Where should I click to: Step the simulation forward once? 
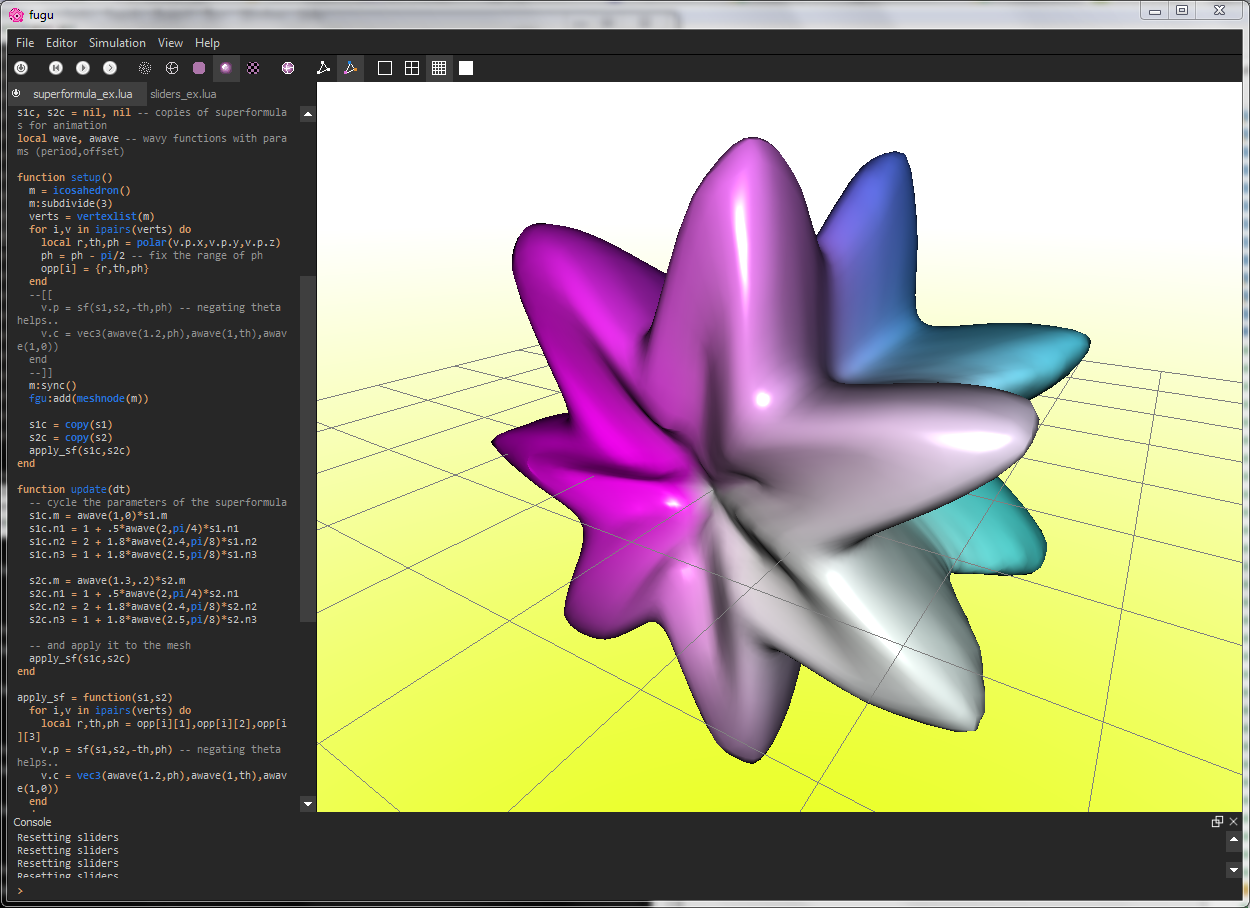110,68
